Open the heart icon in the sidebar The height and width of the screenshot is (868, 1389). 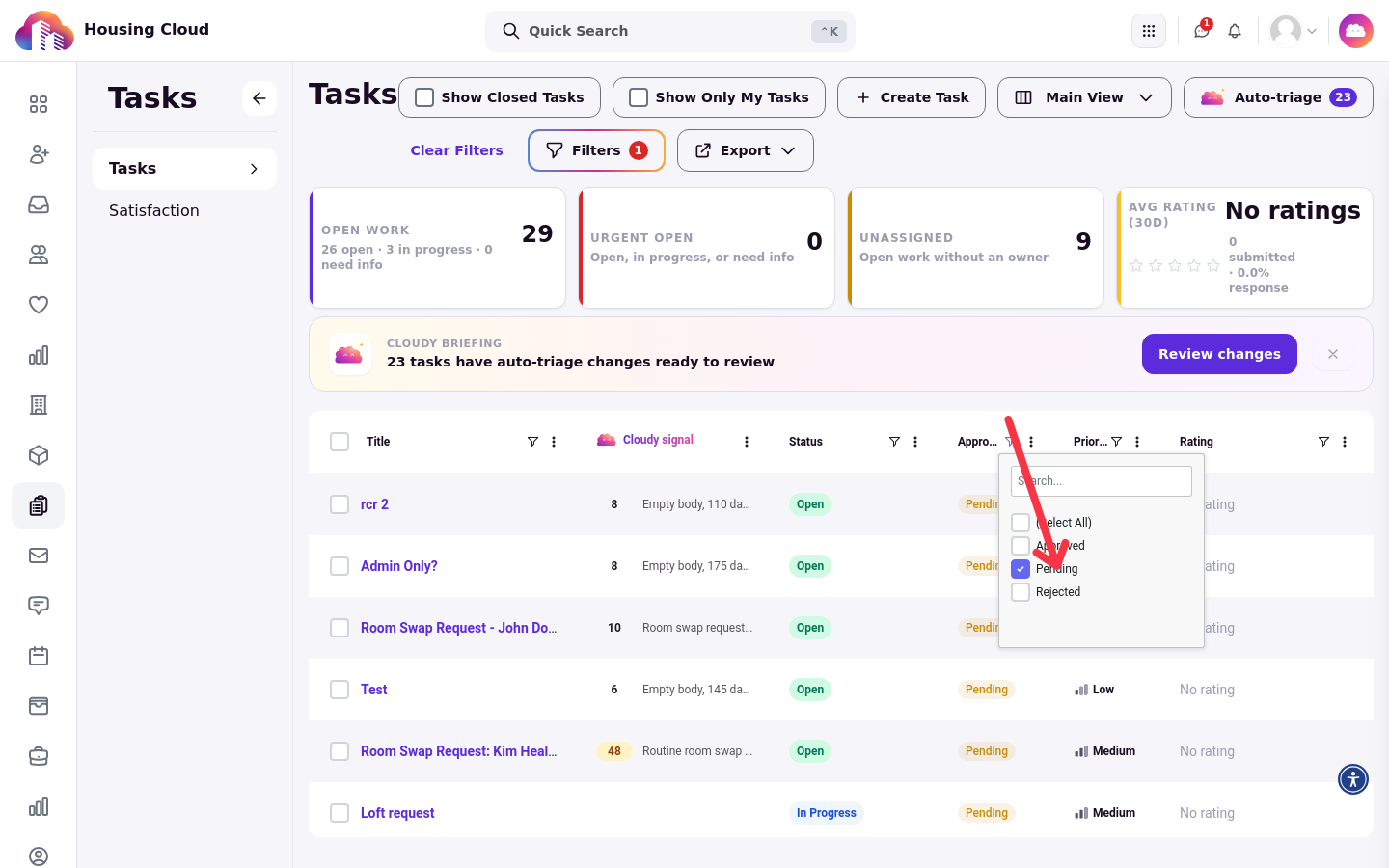(39, 305)
